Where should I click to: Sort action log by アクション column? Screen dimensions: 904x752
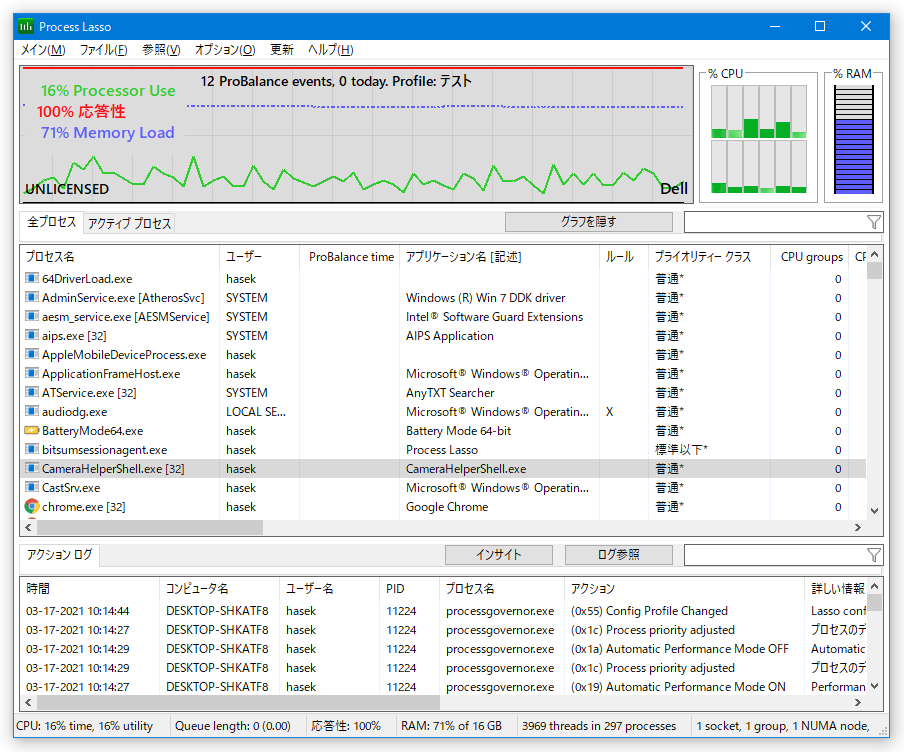pos(685,589)
